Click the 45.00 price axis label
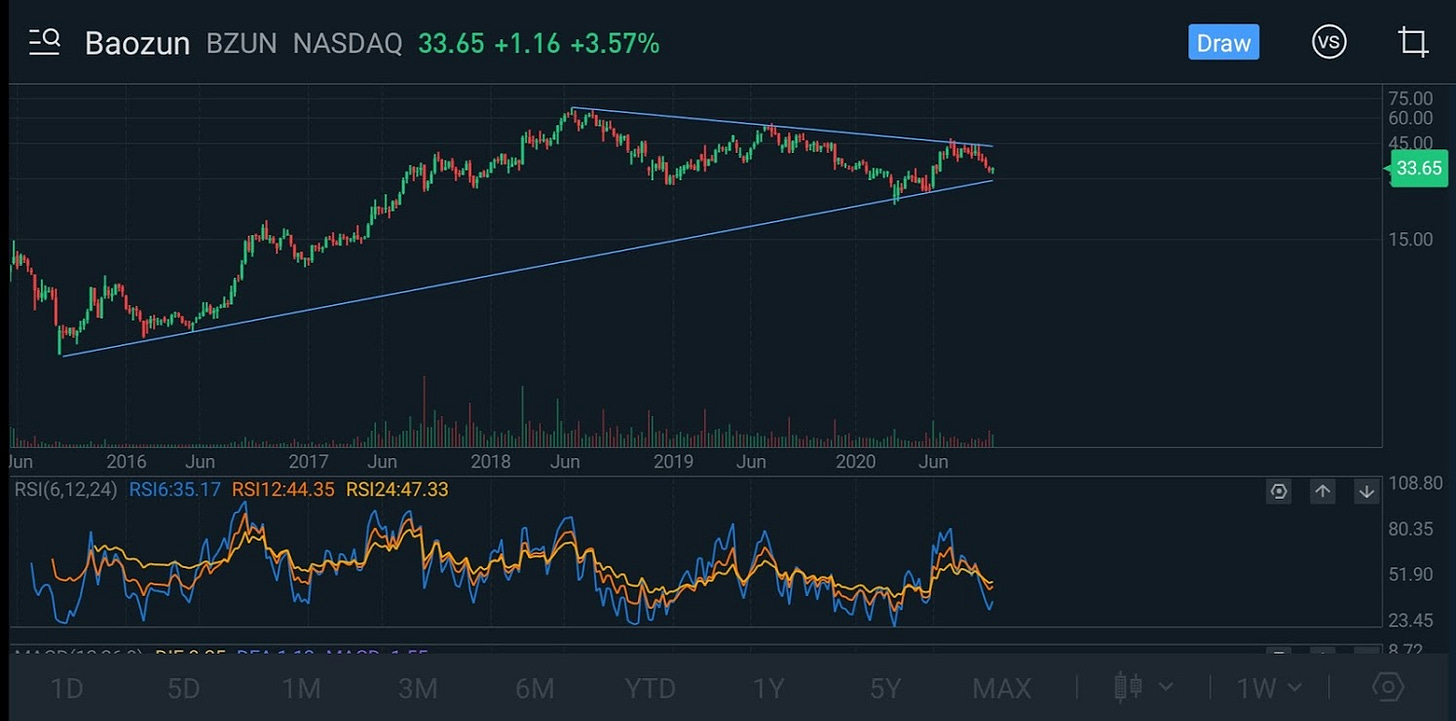Screen dimensions: 1456x721 [x=1411, y=143]
